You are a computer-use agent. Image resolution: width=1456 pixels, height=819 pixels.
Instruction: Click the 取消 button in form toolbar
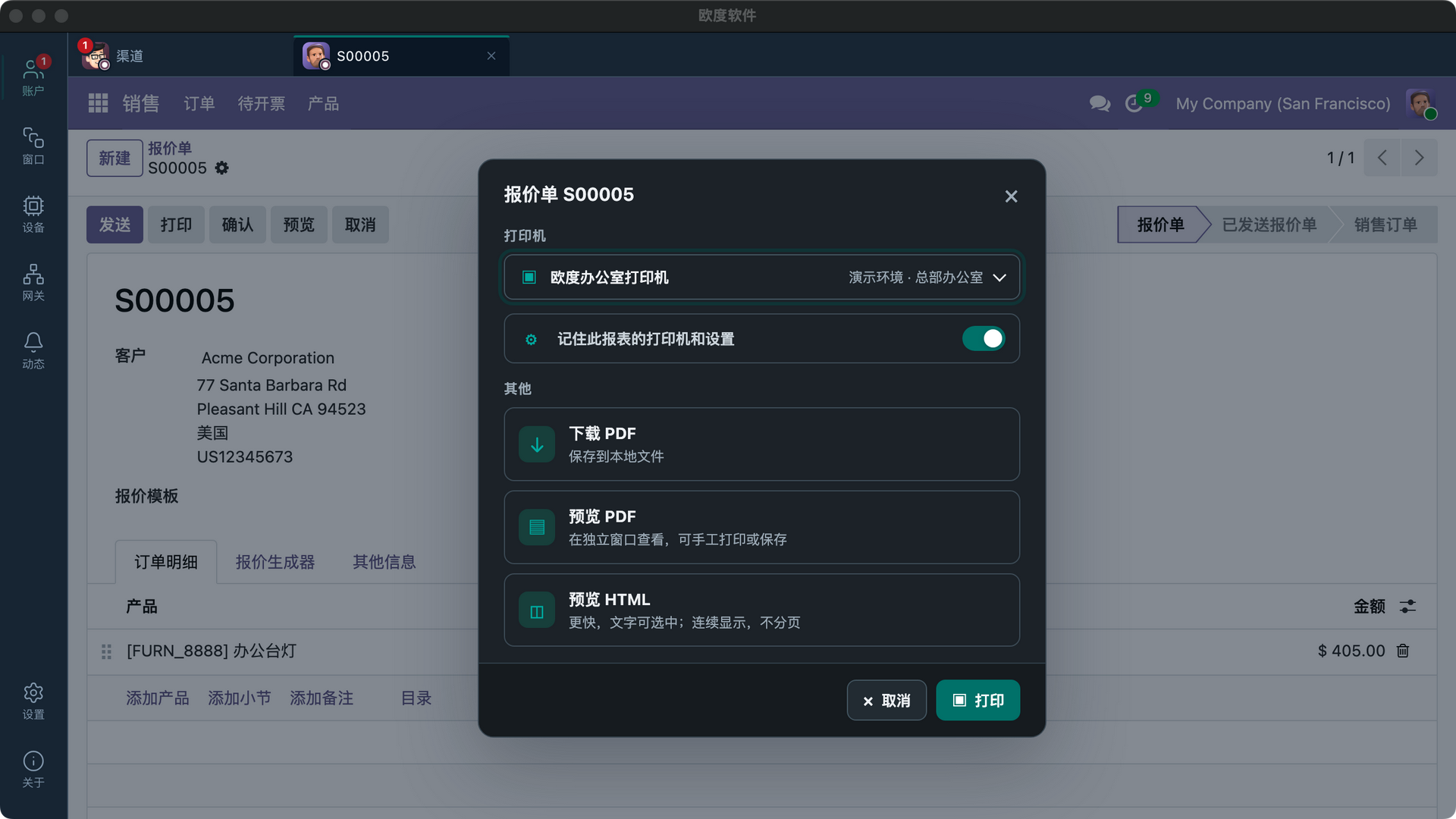pos(360,224)
